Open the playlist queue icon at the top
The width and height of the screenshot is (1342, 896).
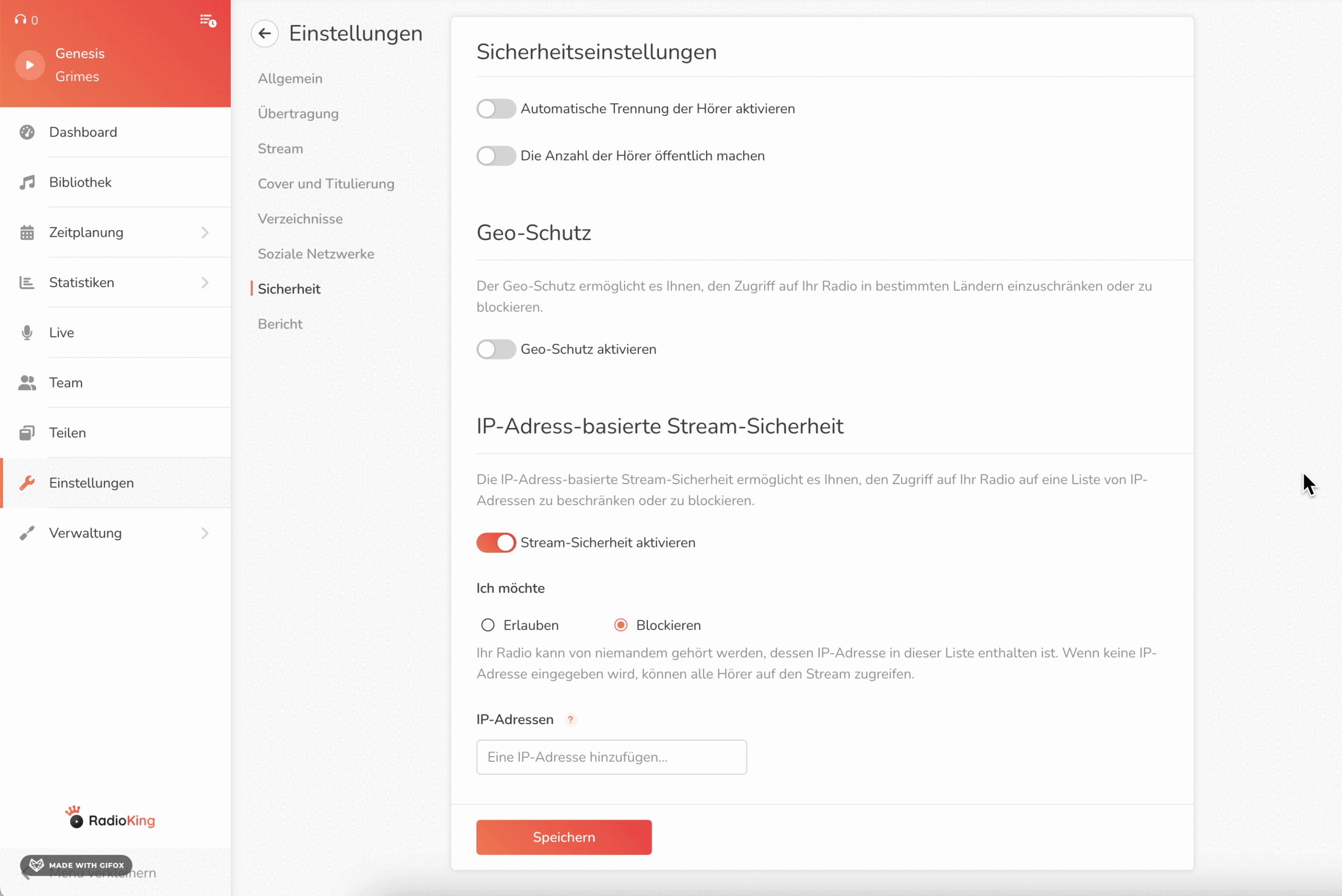[x=208, y=20]
